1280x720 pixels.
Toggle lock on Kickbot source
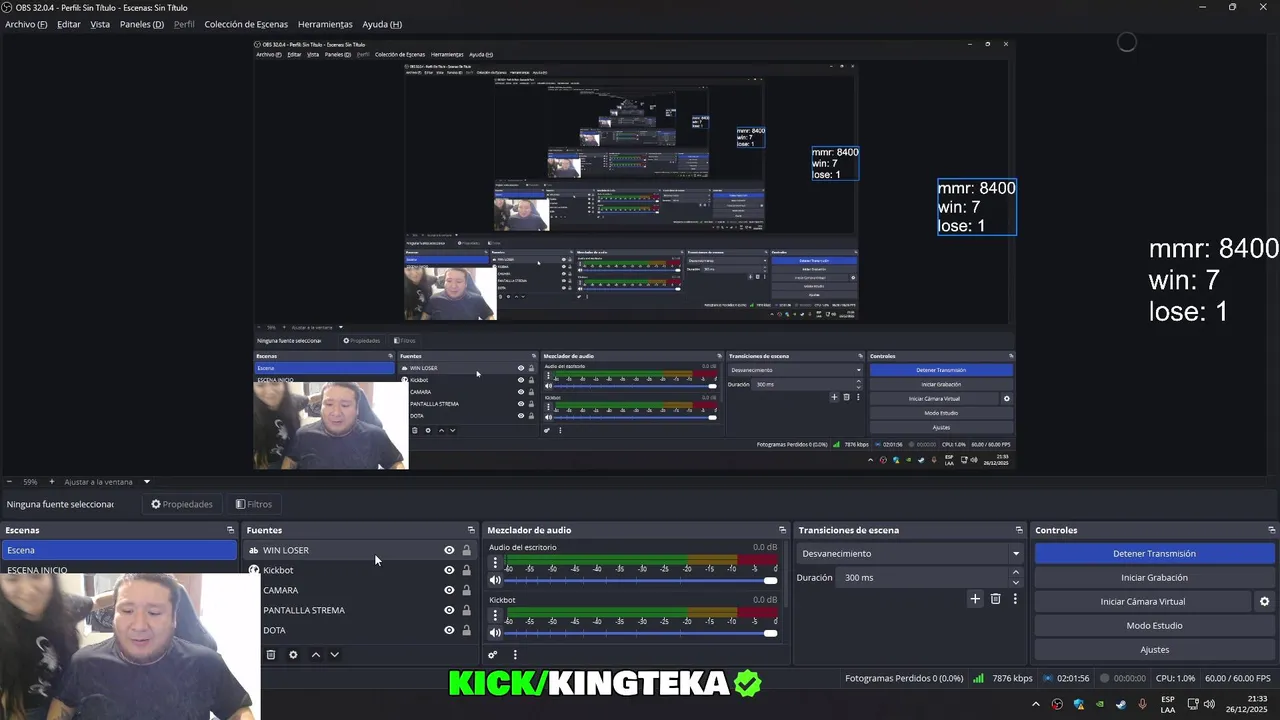(466, 570)
